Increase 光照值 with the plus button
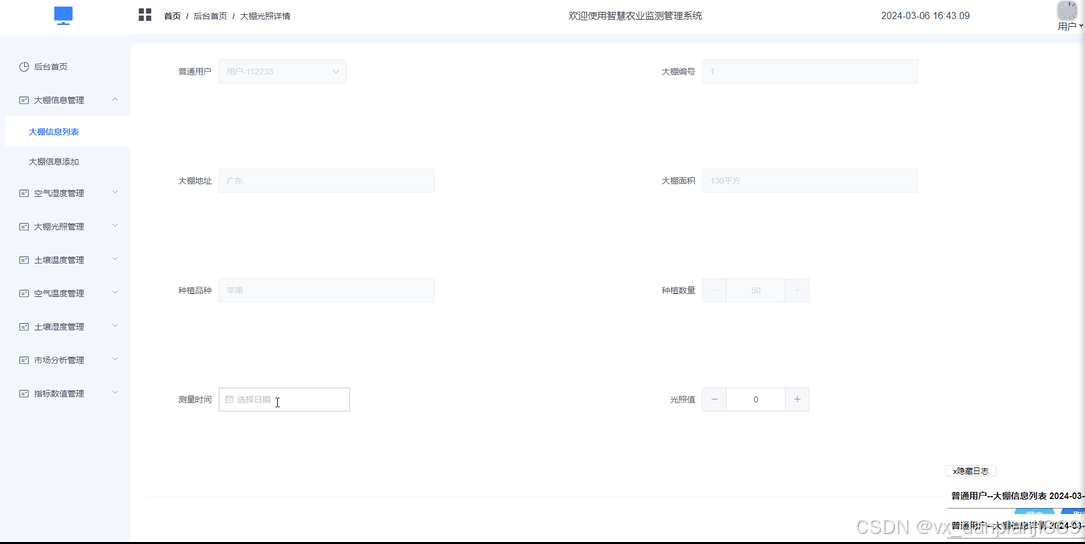The height and width of the screenshot is (544, 1085). (x=797, y=399)
